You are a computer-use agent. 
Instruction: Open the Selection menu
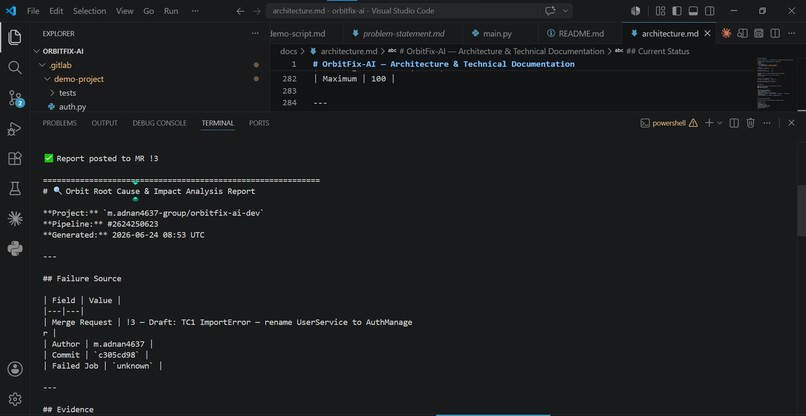[x=89, y=11]
